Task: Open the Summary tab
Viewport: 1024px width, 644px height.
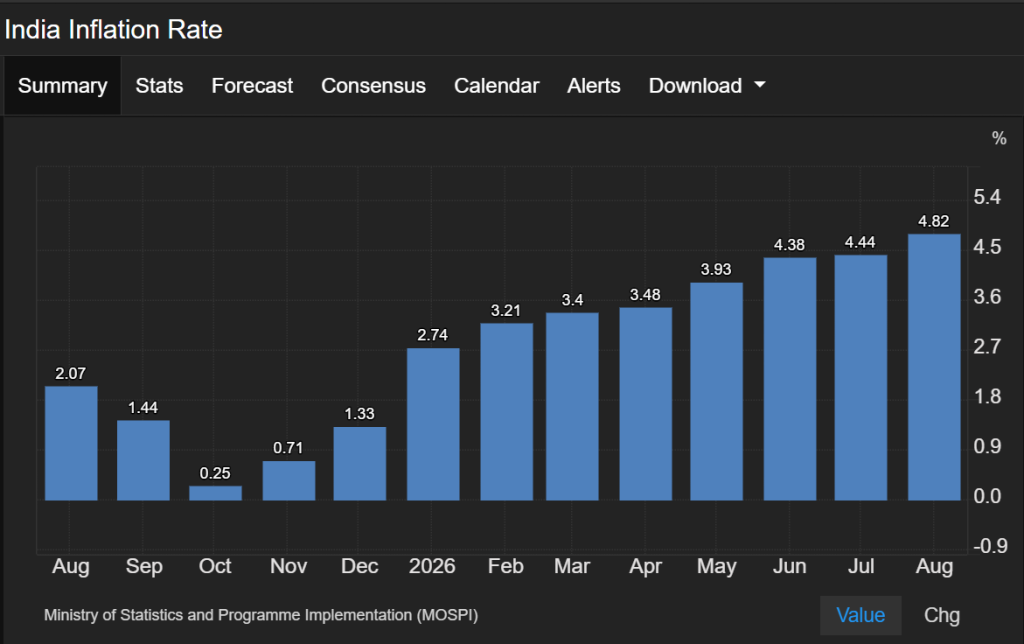Action: [x=63, y=86]
